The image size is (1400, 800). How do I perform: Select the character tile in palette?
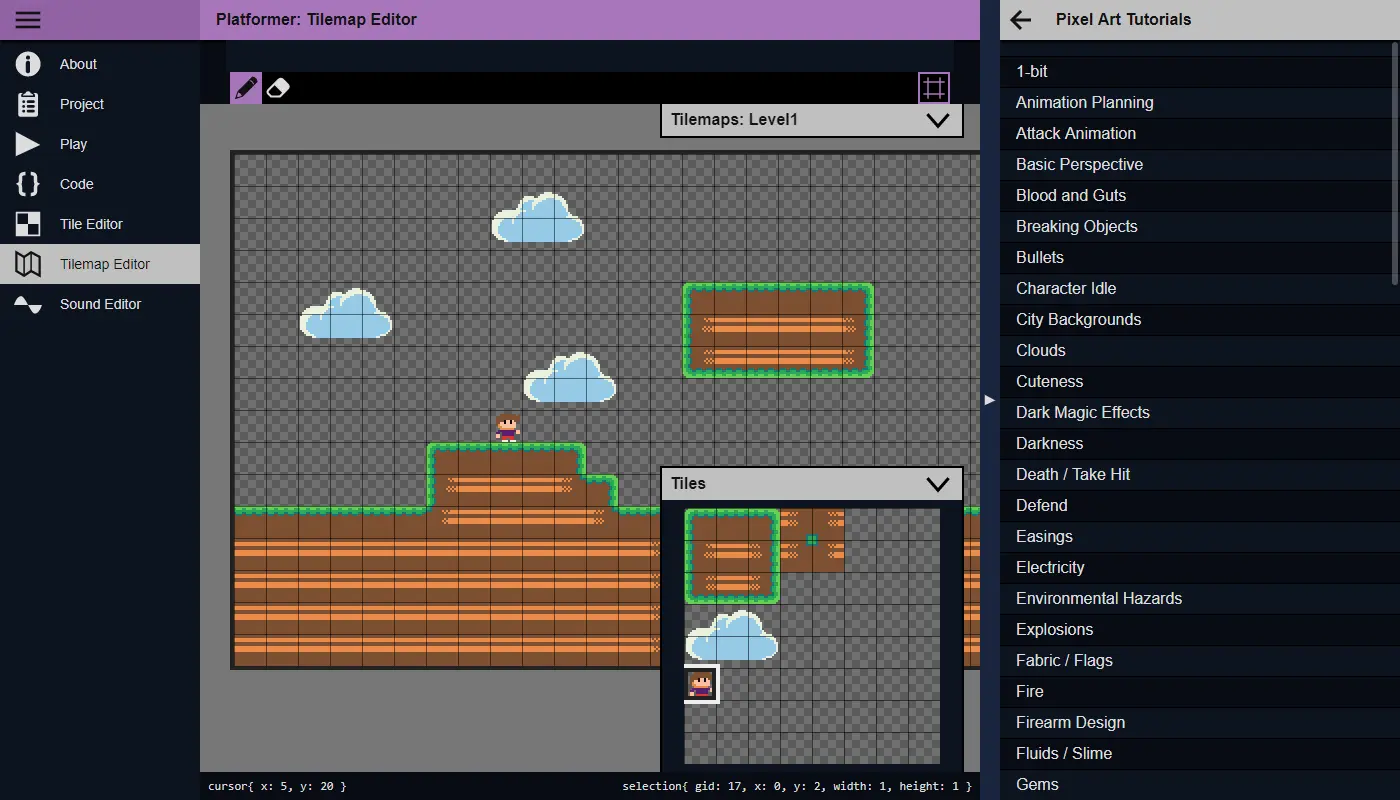(701, 684)
